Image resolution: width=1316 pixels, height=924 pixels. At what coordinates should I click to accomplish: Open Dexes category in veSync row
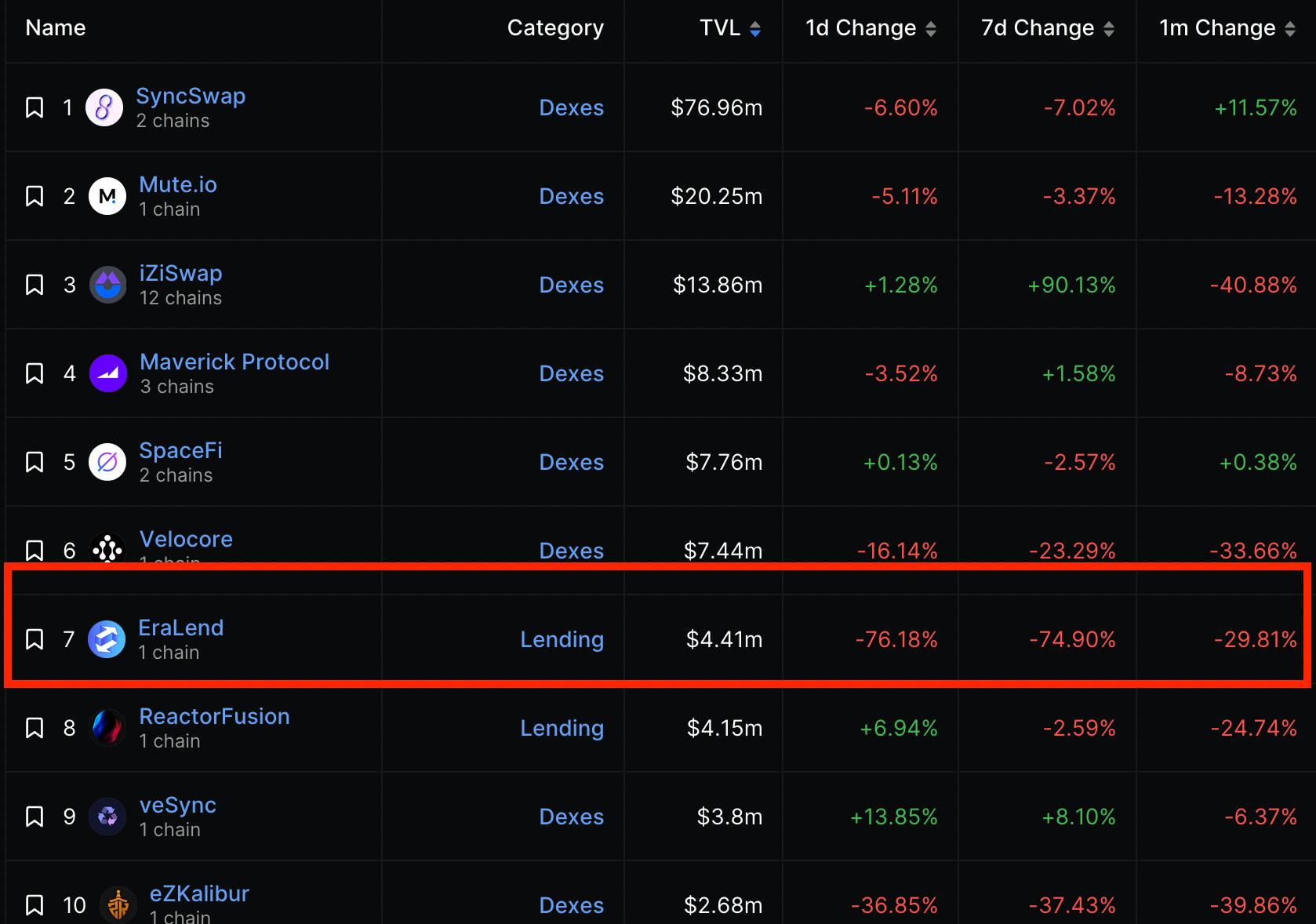pos(571,817)
